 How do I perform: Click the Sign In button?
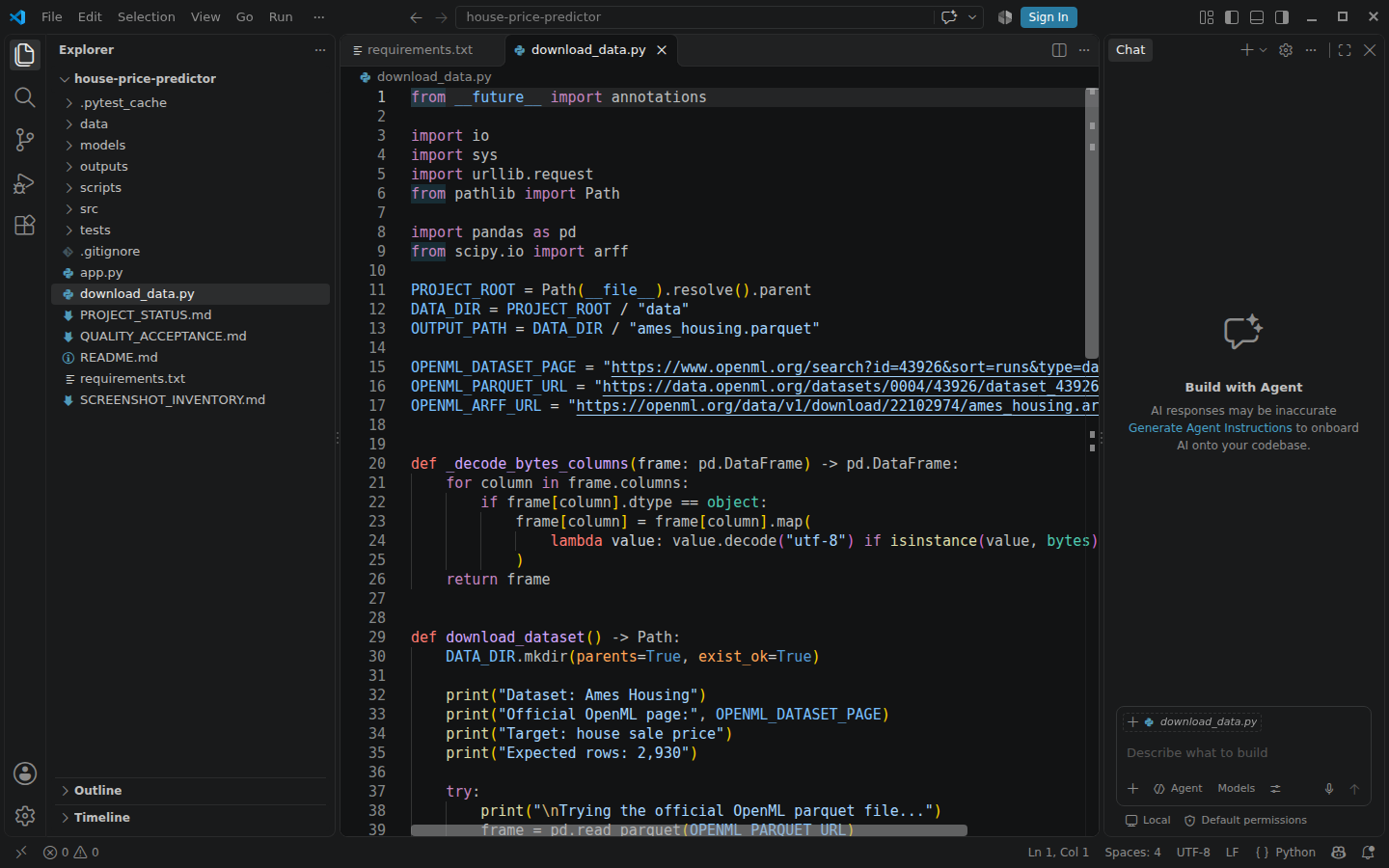pos(1049,17)
